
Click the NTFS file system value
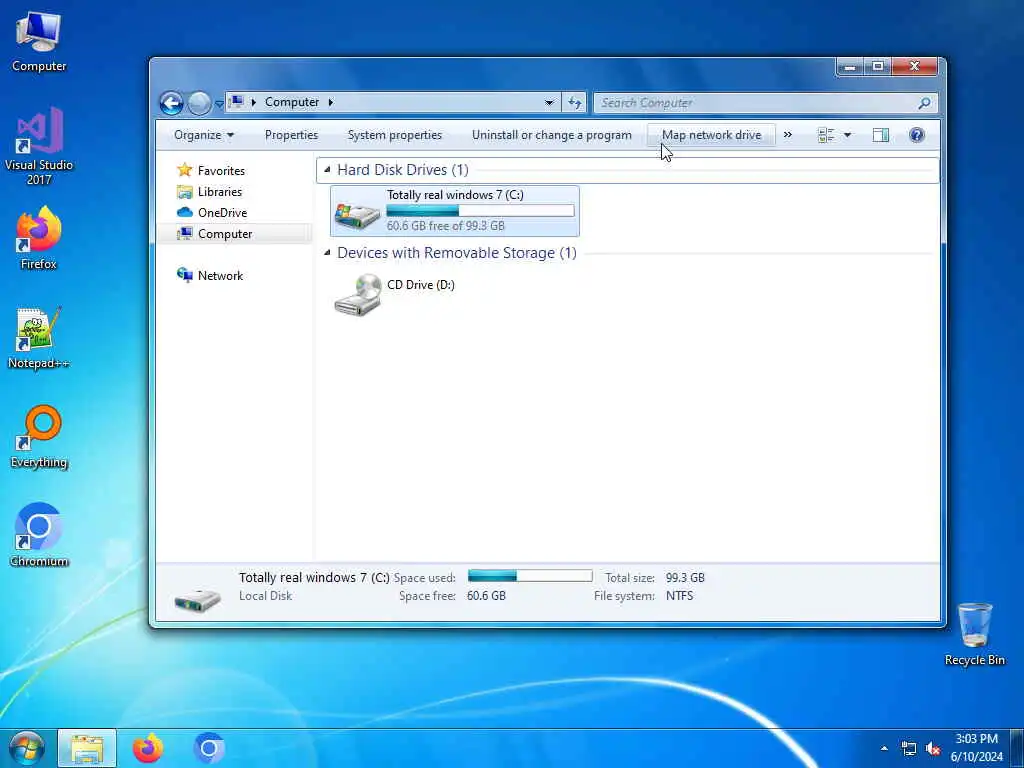pos(679,596)
